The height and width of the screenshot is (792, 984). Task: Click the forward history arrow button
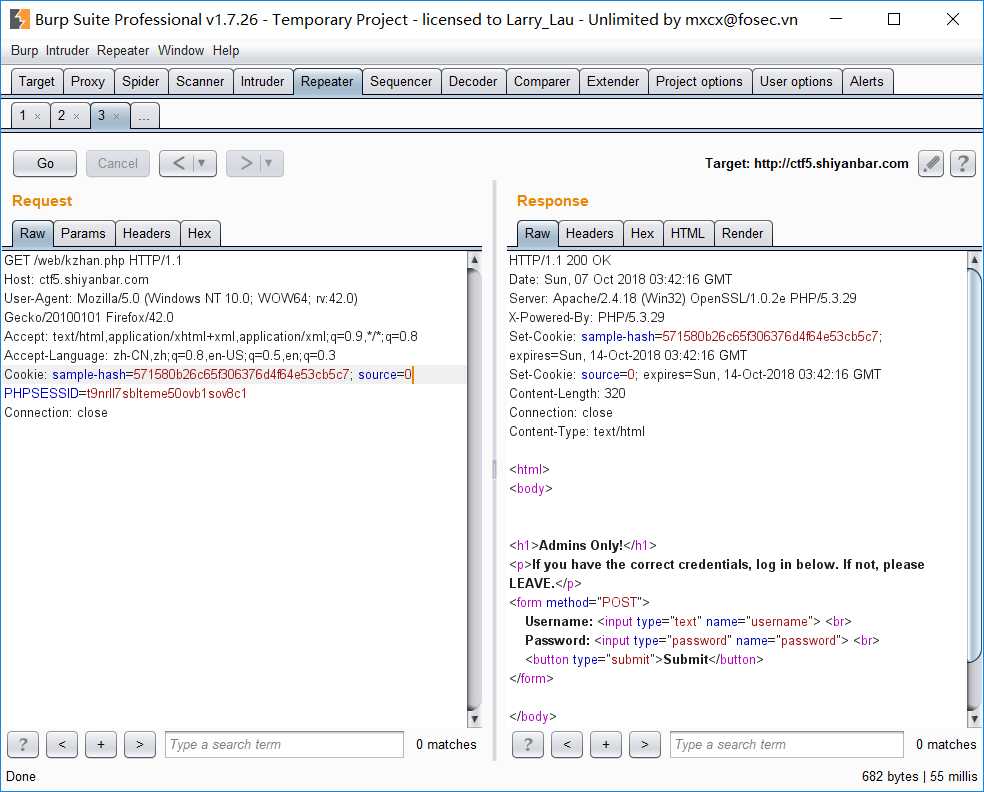(x=245, y=164)
